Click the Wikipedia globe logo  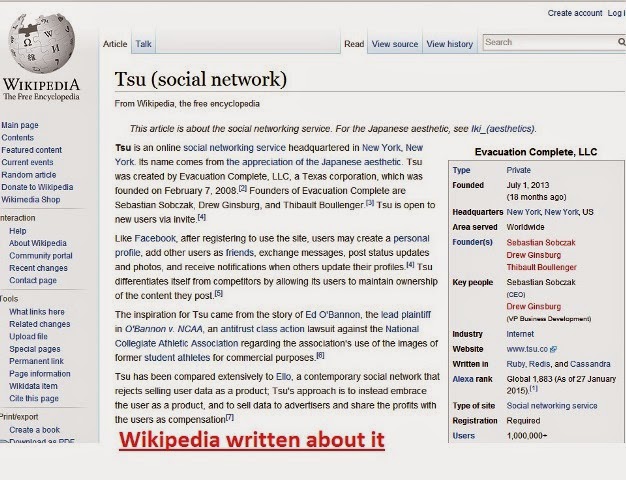pos(42,43)
